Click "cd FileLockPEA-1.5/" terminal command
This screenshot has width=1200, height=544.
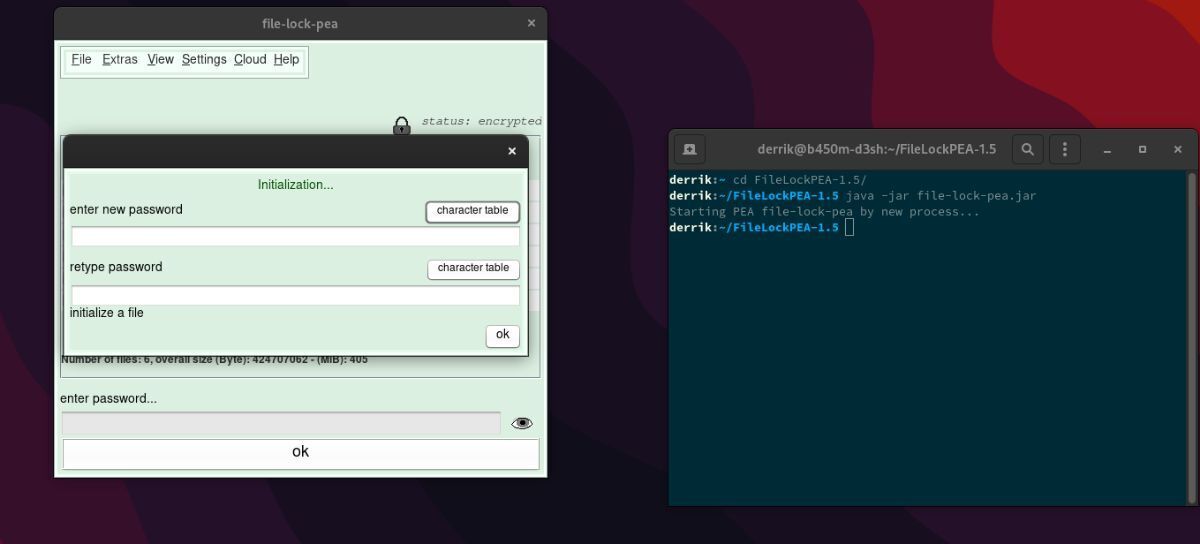tap(797, 180)
